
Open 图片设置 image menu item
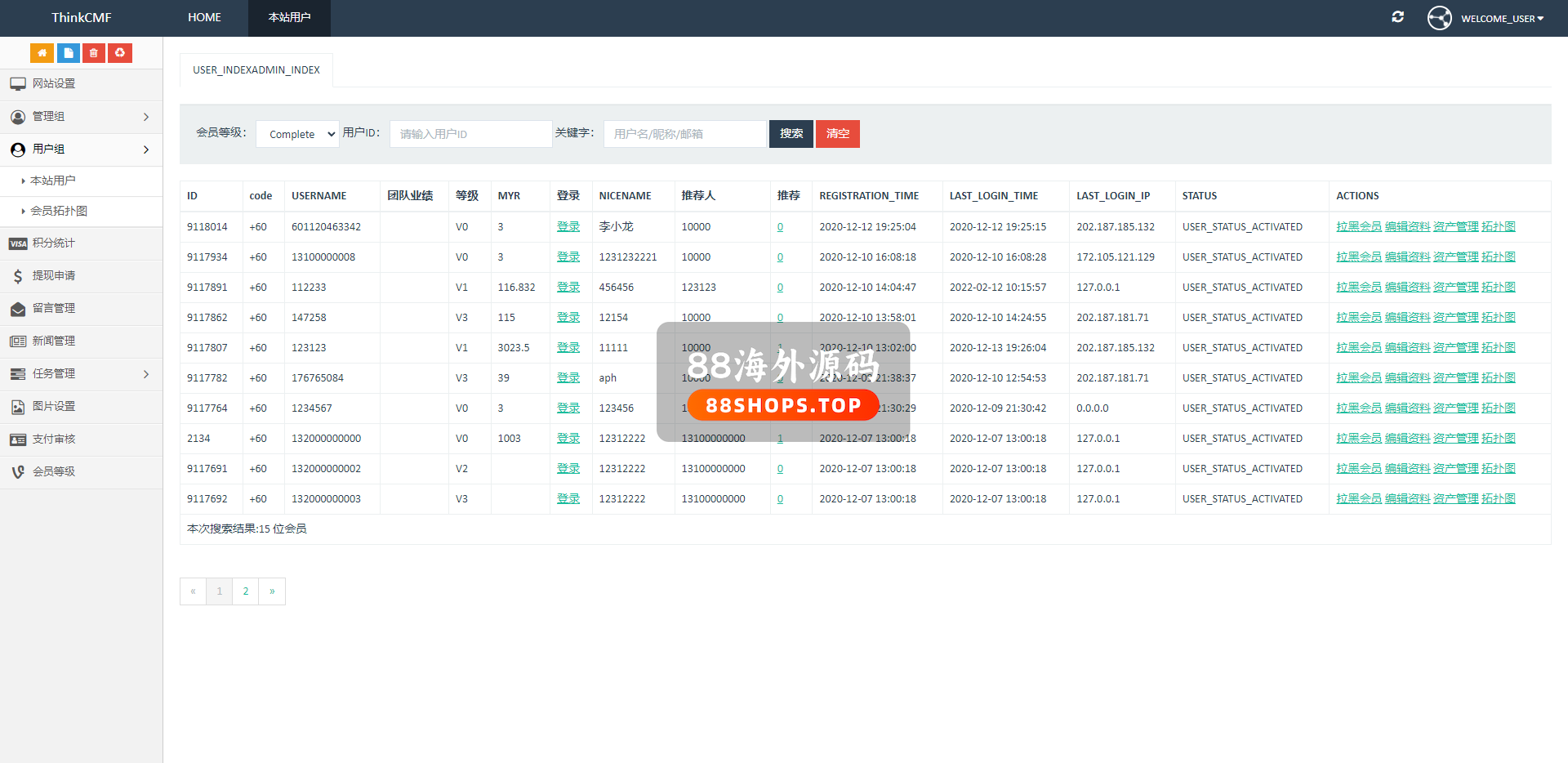[x=54, y=407]
